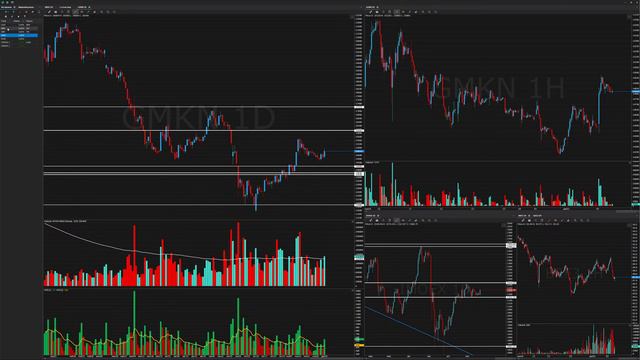
Task: Select the blue highlighted row in the watchlist
Action: [x=19, y=36]
